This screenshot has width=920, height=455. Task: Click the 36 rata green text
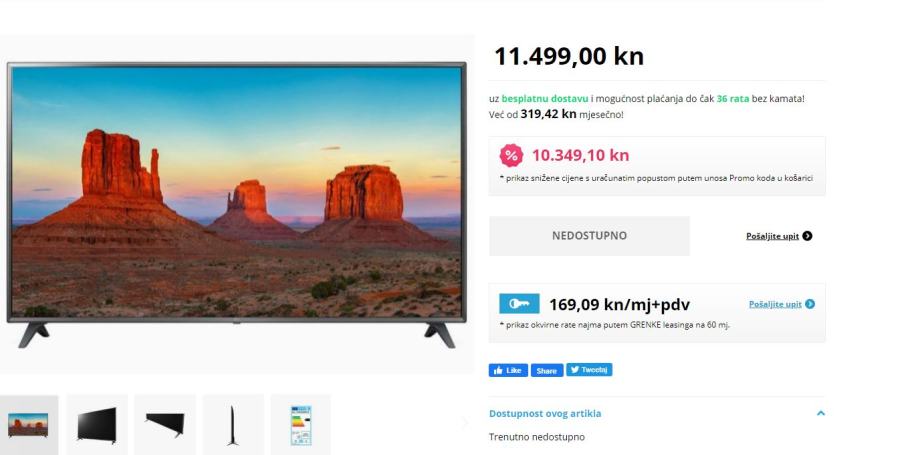pyautogui.click(x=733, y=99)
